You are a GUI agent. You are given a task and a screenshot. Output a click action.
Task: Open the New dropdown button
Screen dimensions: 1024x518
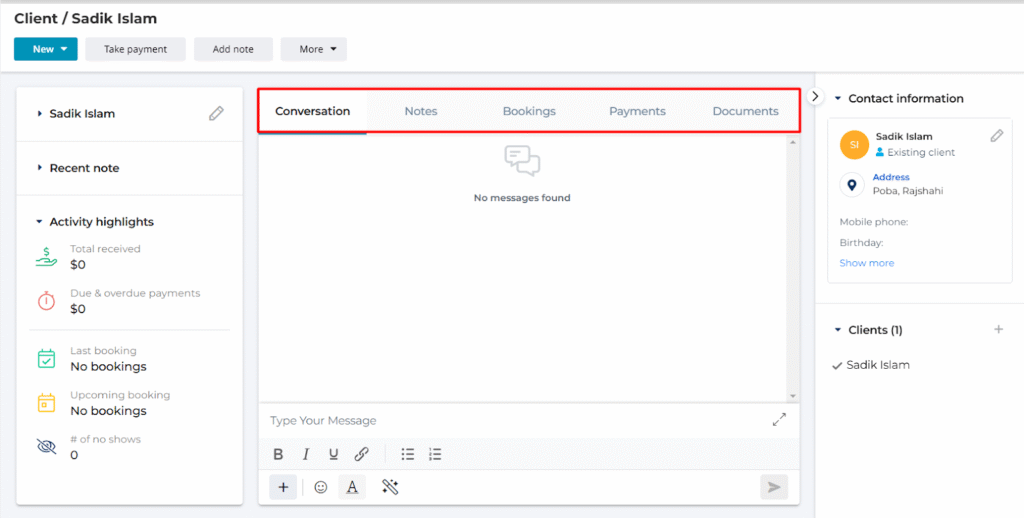[46, 49]
